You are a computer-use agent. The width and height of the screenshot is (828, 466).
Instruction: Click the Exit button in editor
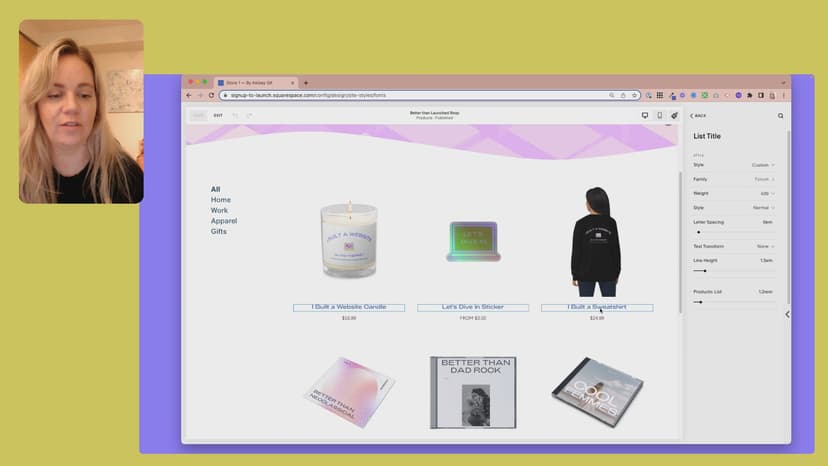218,115
